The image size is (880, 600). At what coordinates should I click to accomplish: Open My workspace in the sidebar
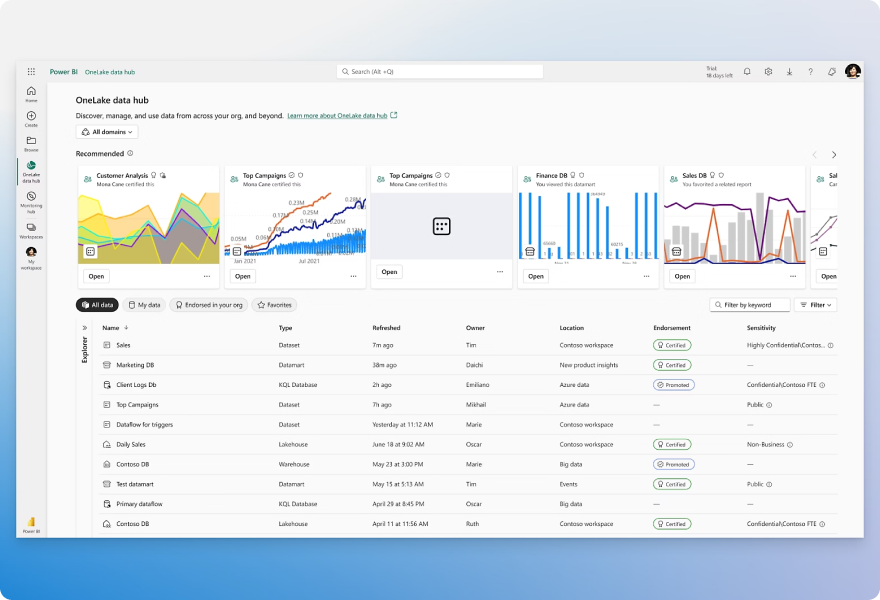[31, 258]
